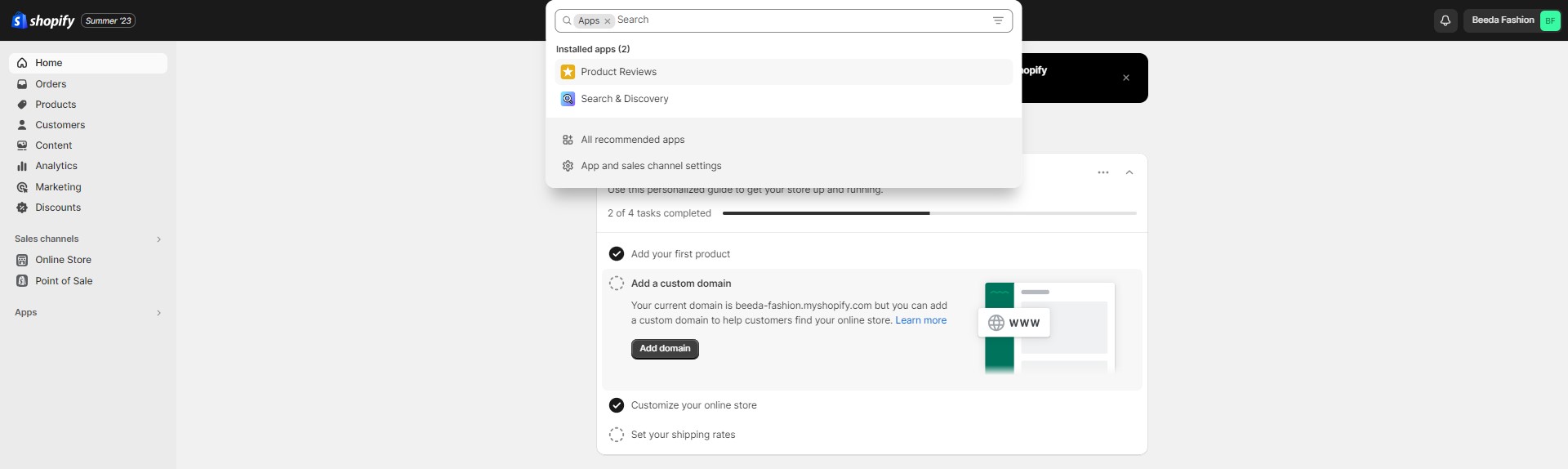Open the setup guide three-dot menu
Screen dimensions: 1568x469
(1103, 172)
